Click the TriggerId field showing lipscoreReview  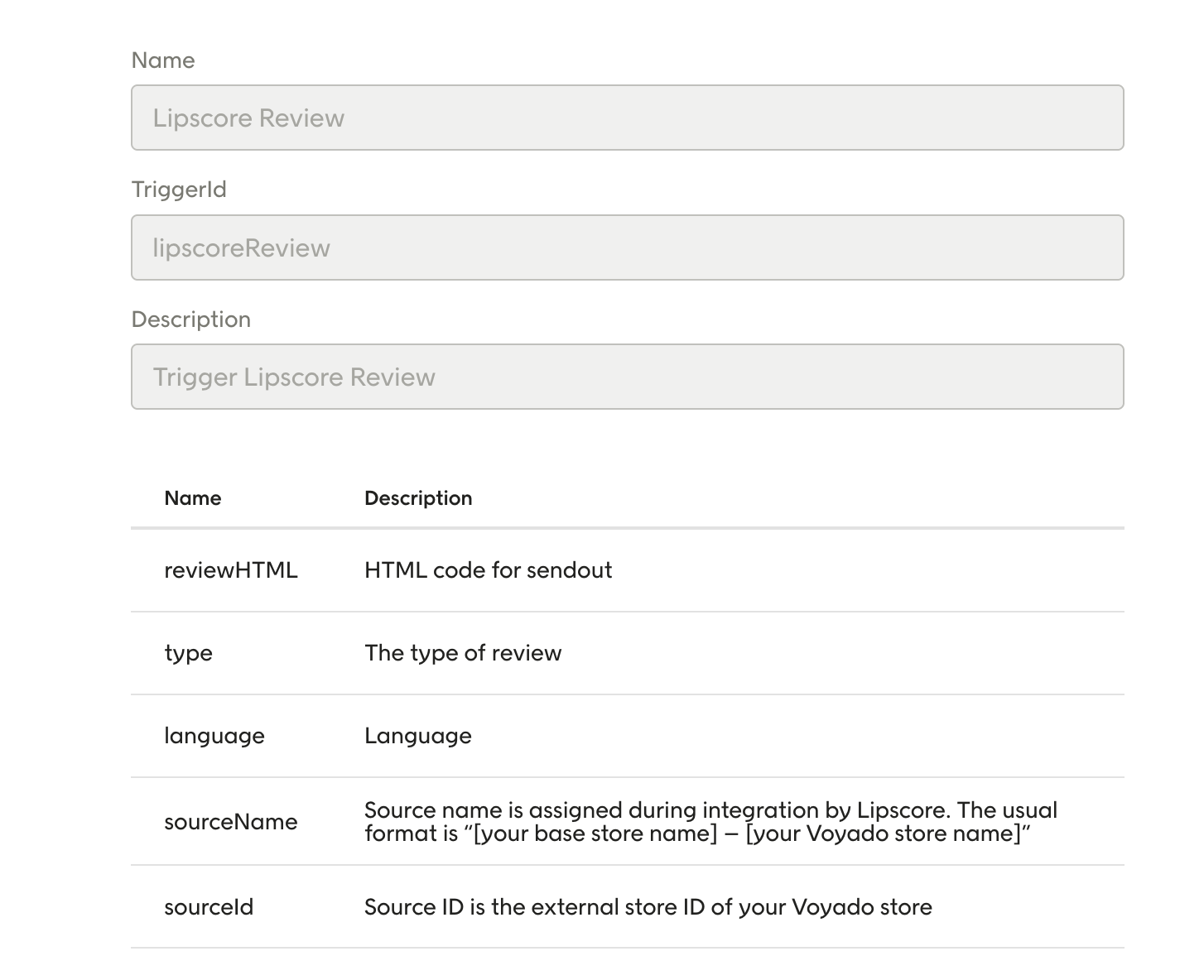pyautogui.click(x=627, y=247)
